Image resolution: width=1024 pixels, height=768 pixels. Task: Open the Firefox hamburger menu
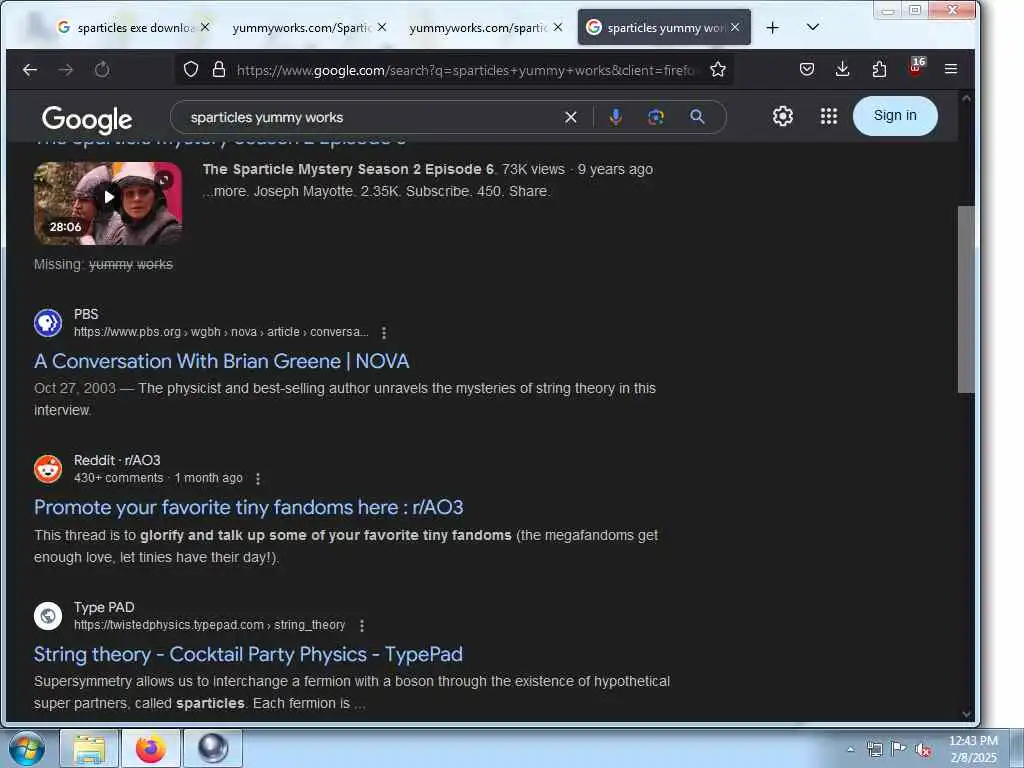coord(951,69)
